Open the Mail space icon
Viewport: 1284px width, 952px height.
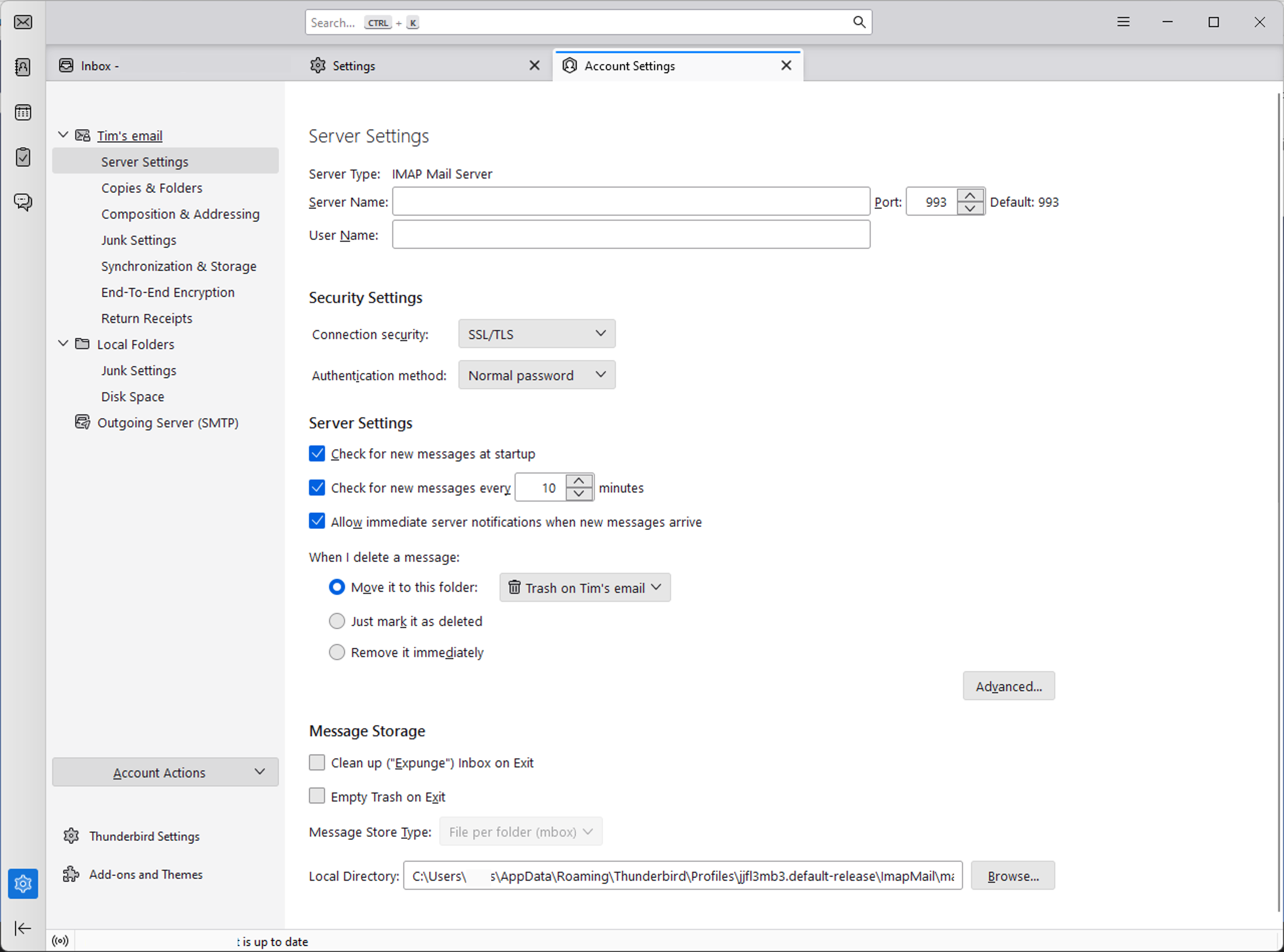[x=23, y=22]
